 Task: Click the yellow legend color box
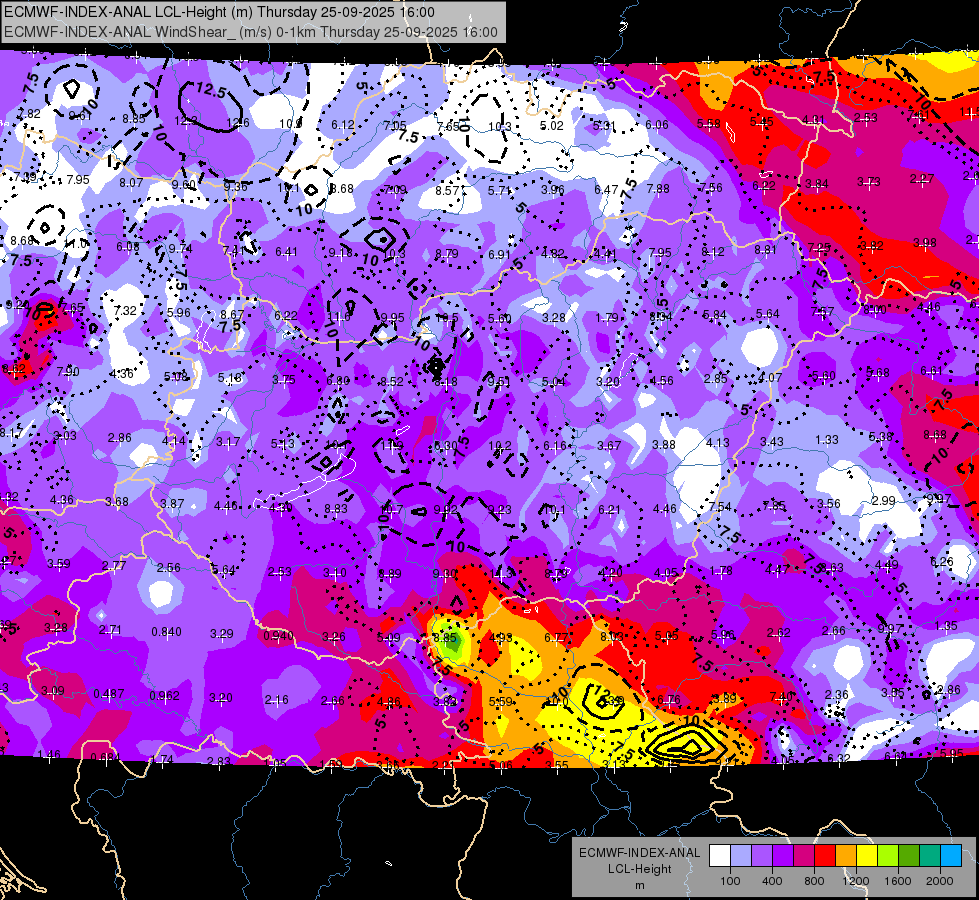click(867, 856)
